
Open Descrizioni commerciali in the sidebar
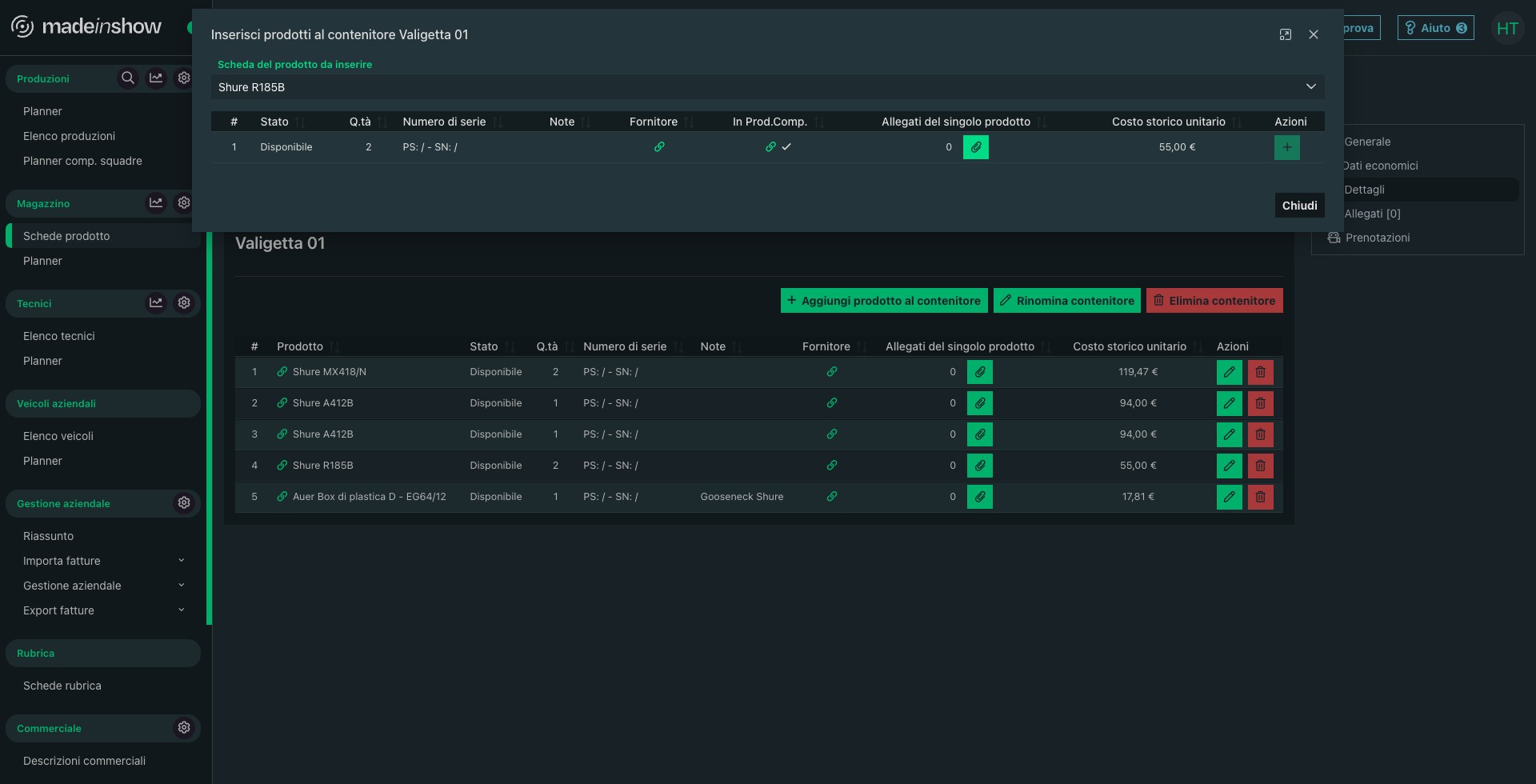point(85,761)
